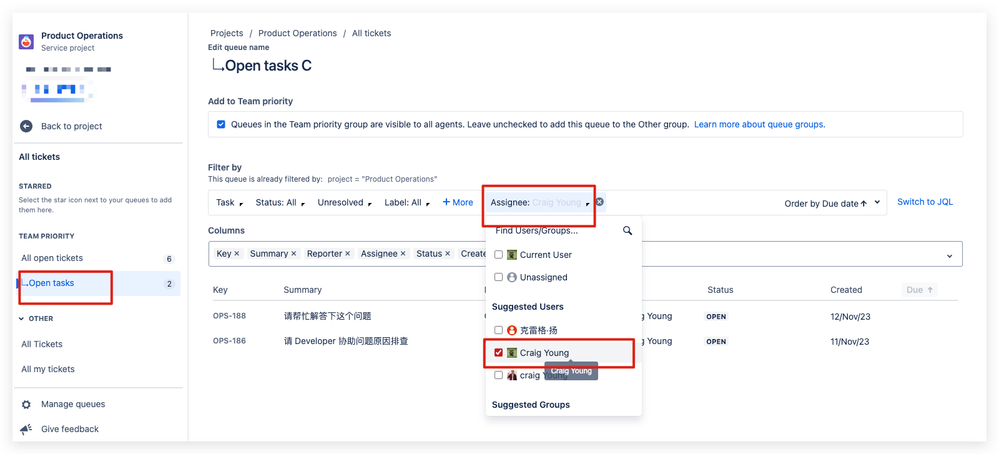Click the Unassigned avatar icon
This screenshot has width=999, height=454.
[x=512, y=278]
